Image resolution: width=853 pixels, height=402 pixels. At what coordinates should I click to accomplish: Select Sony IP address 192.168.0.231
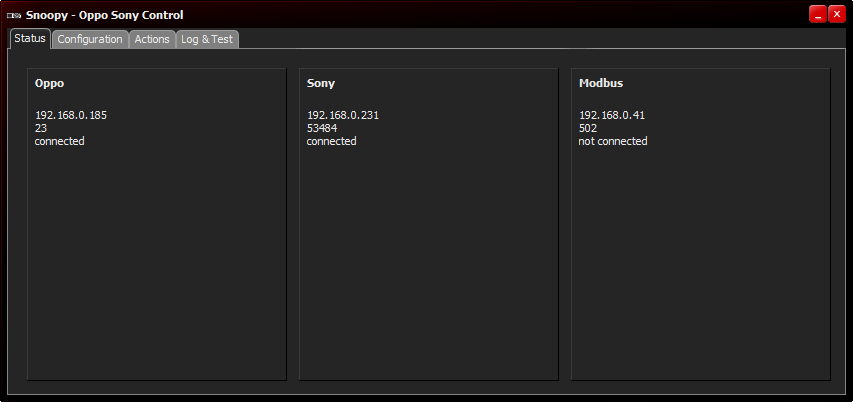pyautogui.click(x=343, y=115)
